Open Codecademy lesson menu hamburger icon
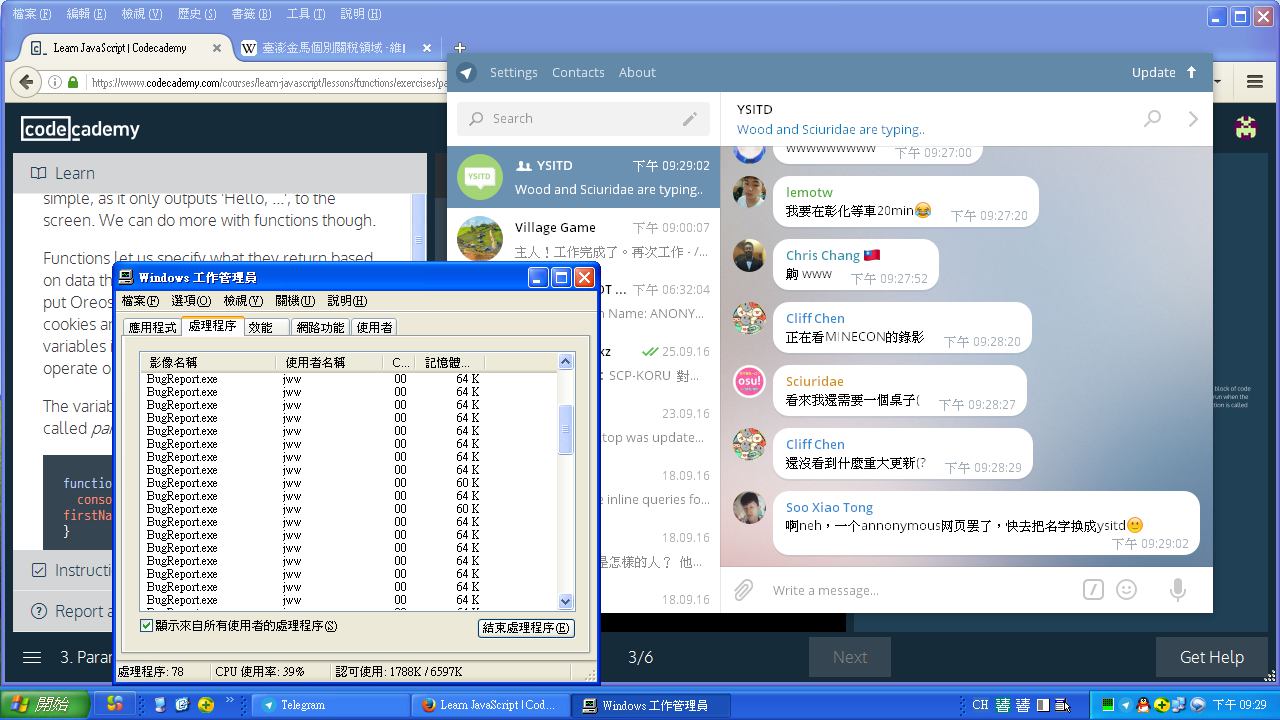 [x=32, y=657]
